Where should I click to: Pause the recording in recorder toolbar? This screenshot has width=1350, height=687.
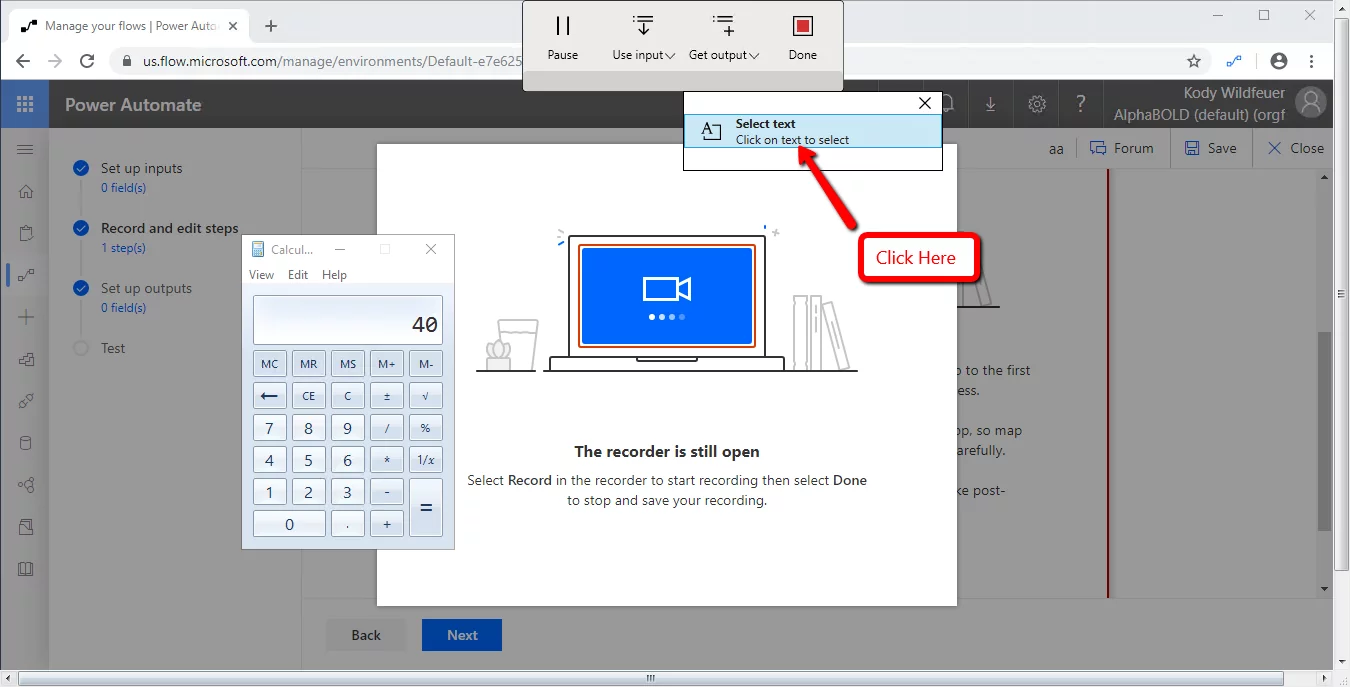click(x=562, y=38)
